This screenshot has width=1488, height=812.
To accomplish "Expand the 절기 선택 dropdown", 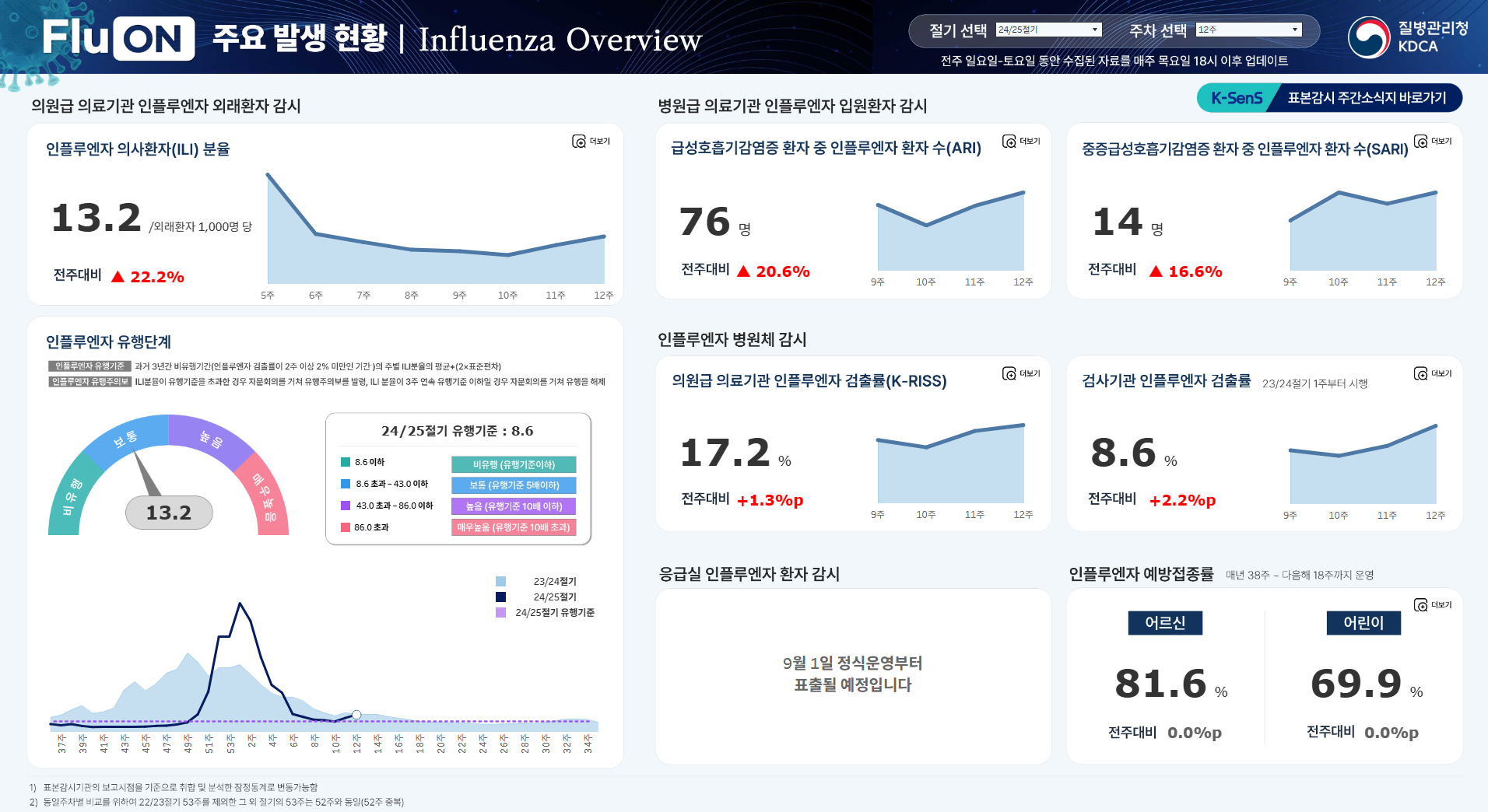I will [1048, 30].
